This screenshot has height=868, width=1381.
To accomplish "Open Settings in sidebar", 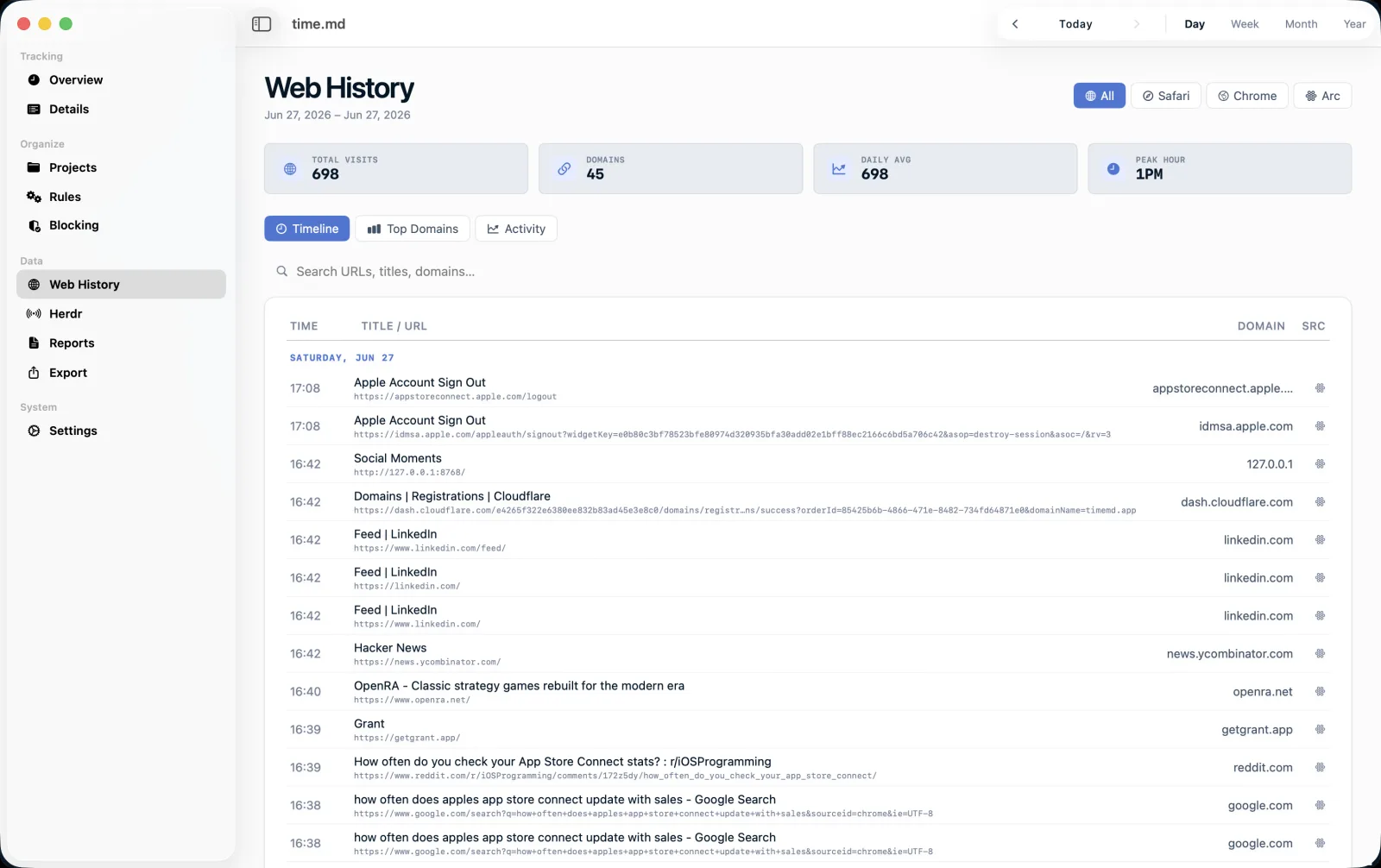I will click(x=121, y=431).
